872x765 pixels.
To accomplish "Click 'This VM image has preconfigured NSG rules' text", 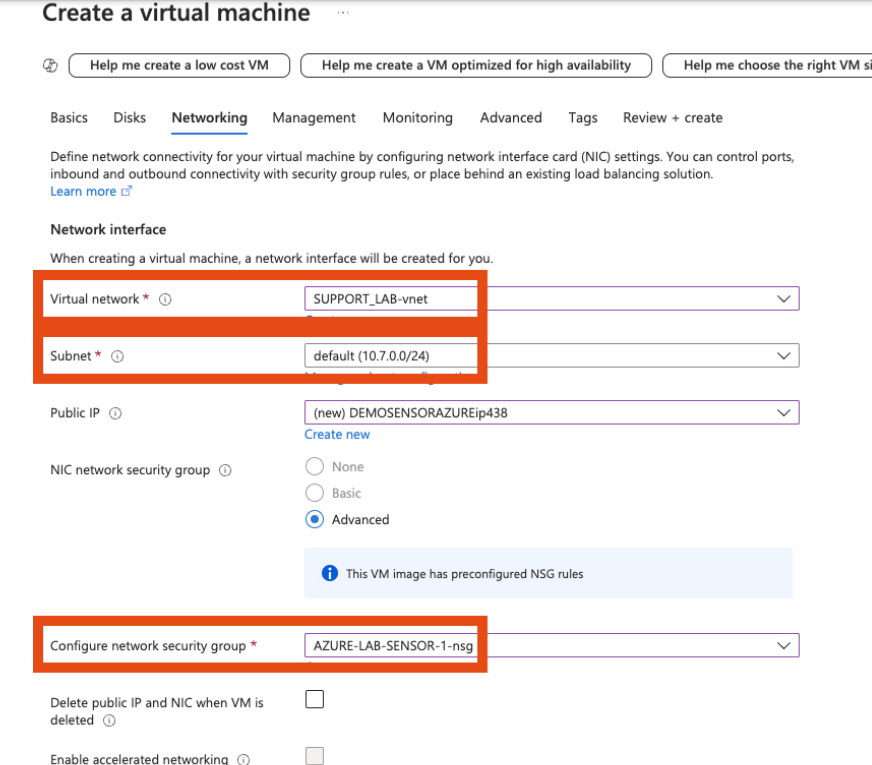I will [x=464, y=574].
